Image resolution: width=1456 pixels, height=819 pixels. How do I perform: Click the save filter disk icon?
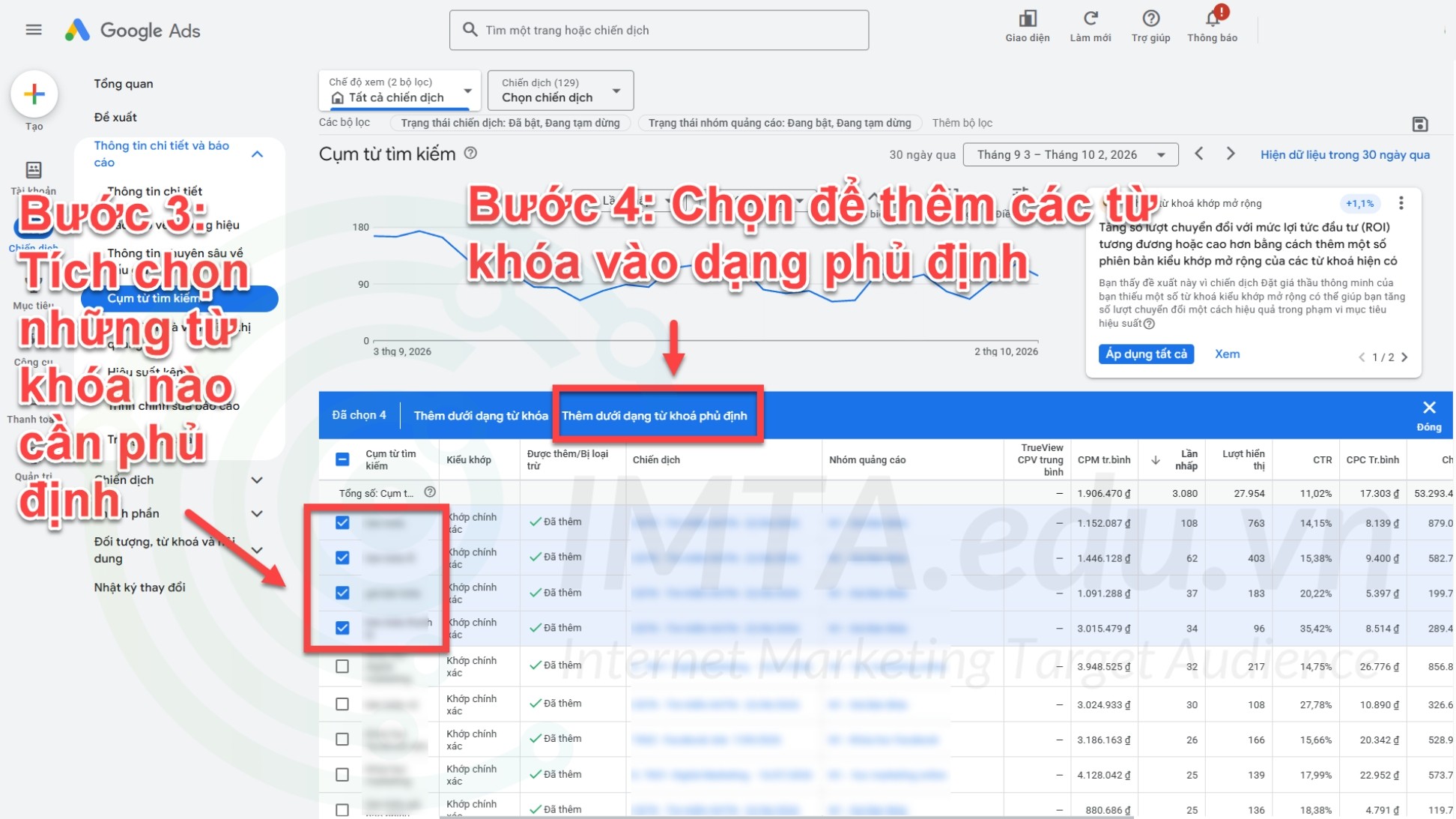(1420, 124)
